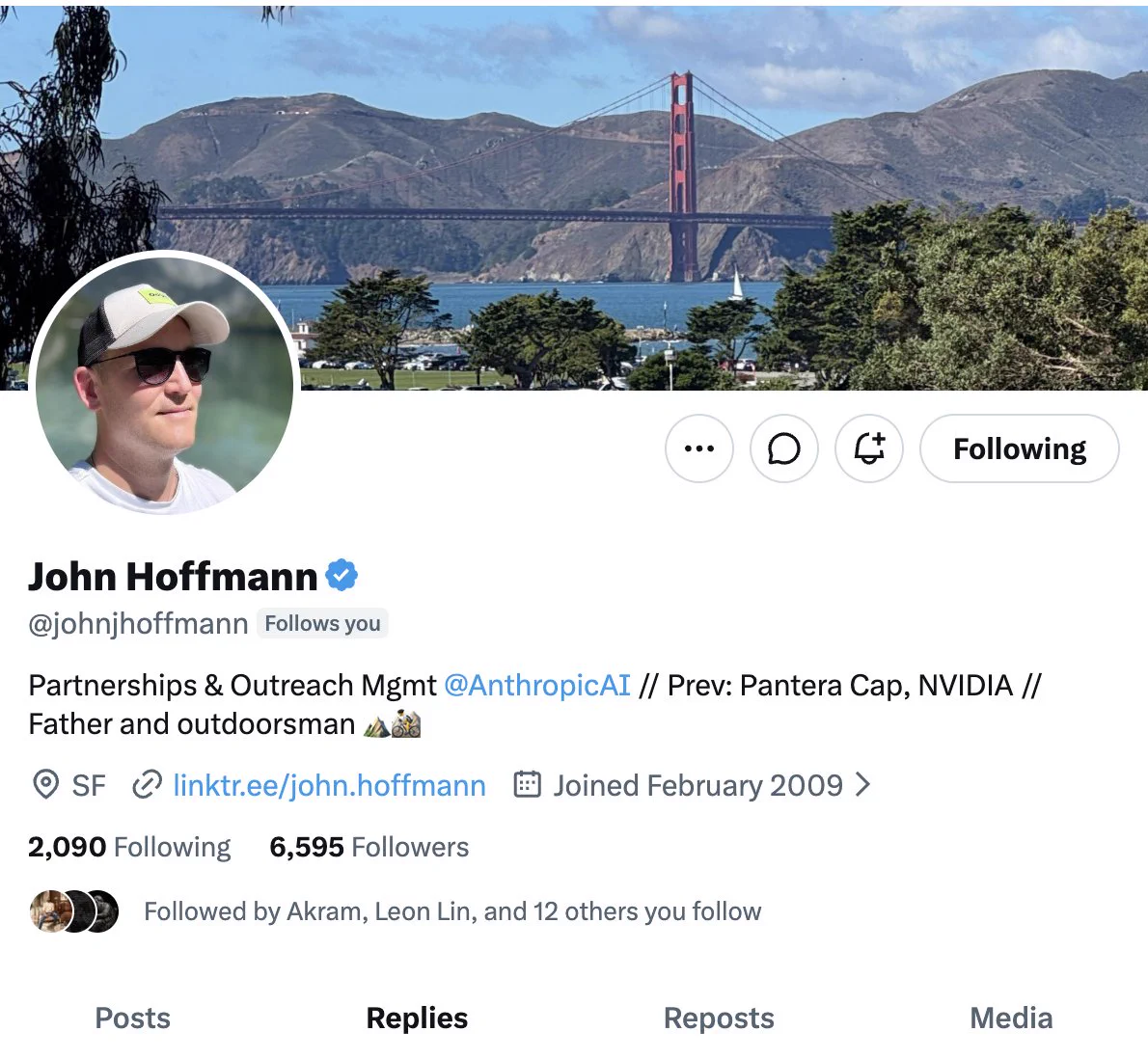
Task: Click the blue verified checkmark badge
Action: coord(342,575)
